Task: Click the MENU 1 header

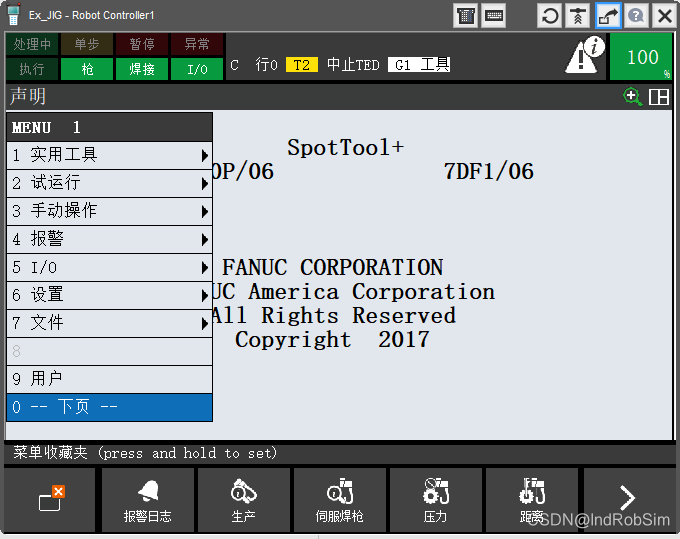Action: pos(109,127)
